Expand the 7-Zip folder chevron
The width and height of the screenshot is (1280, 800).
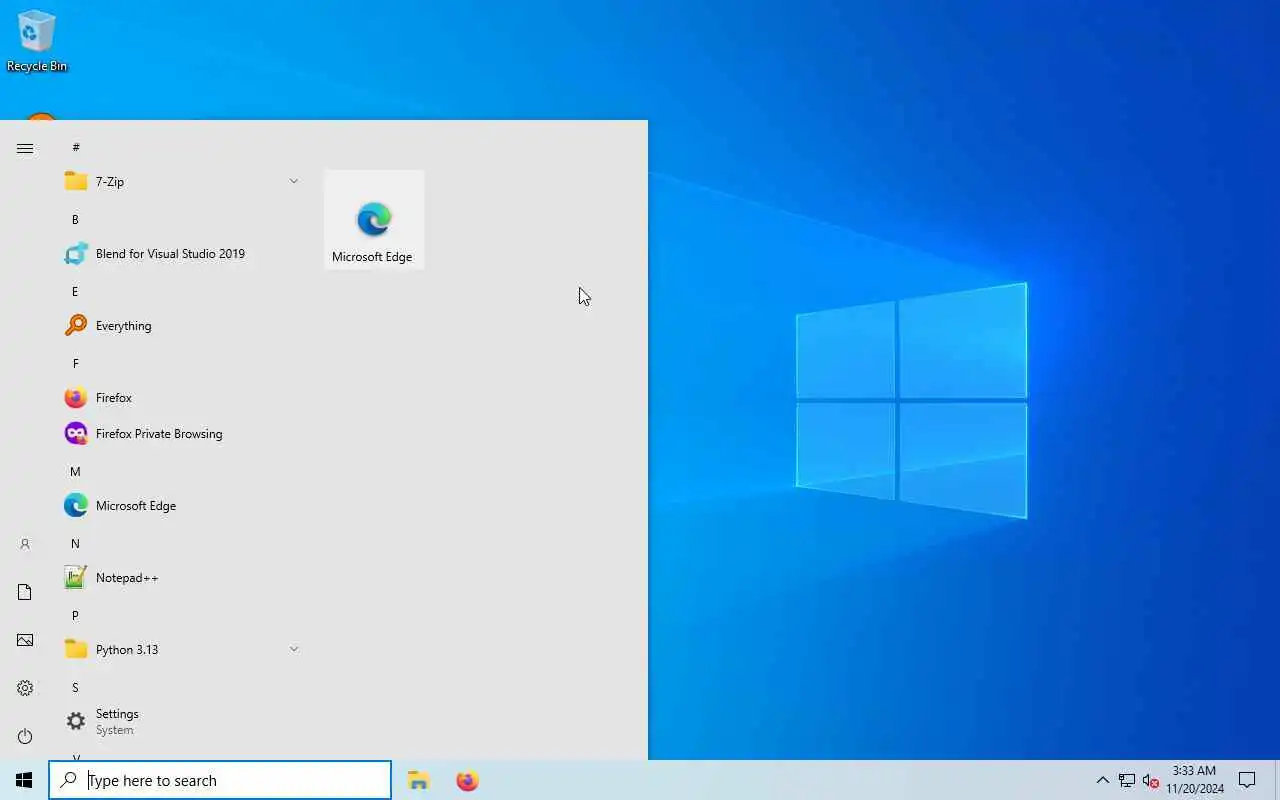294,181
